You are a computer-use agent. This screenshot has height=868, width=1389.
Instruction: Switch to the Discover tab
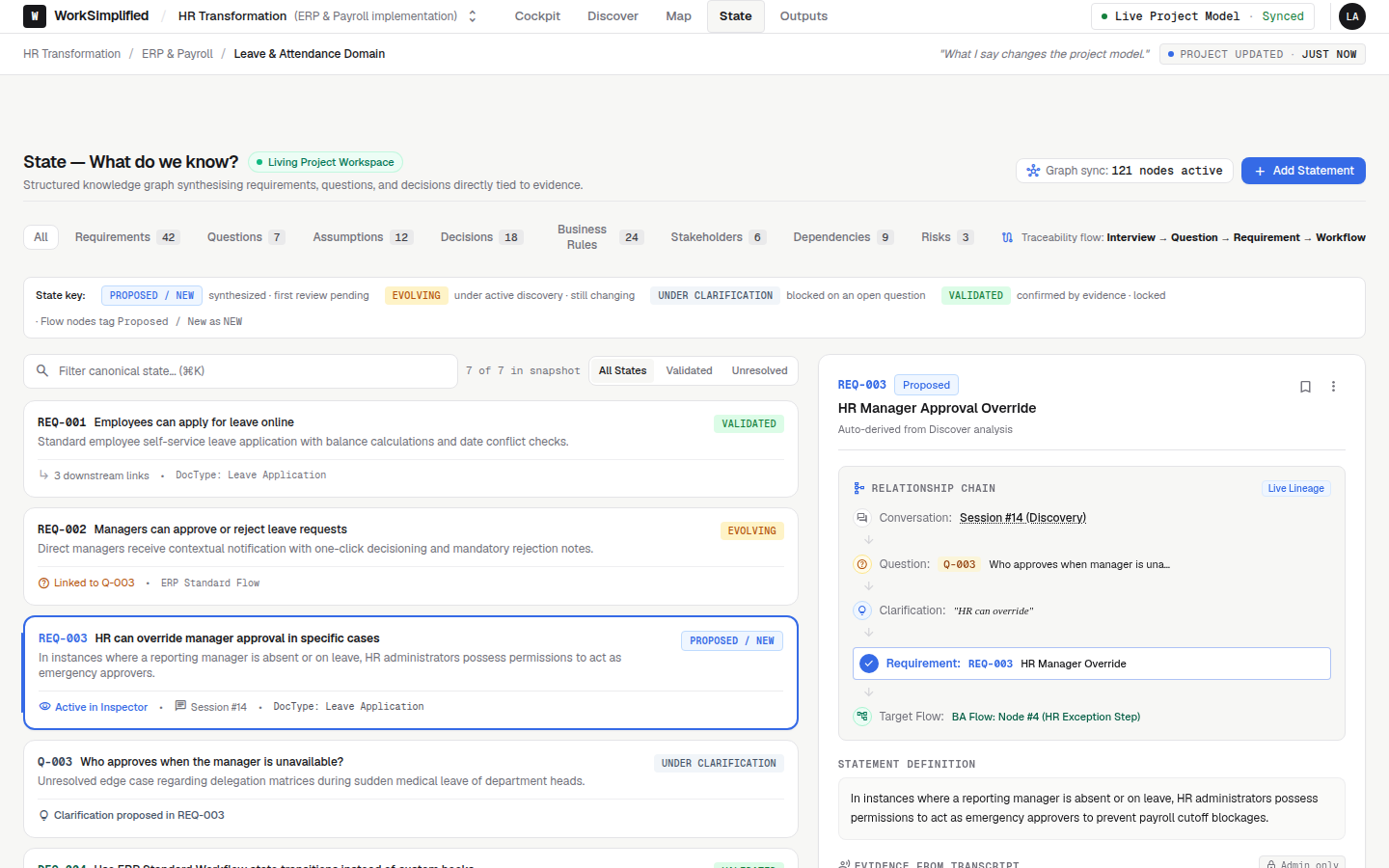[x=613, y=16]
